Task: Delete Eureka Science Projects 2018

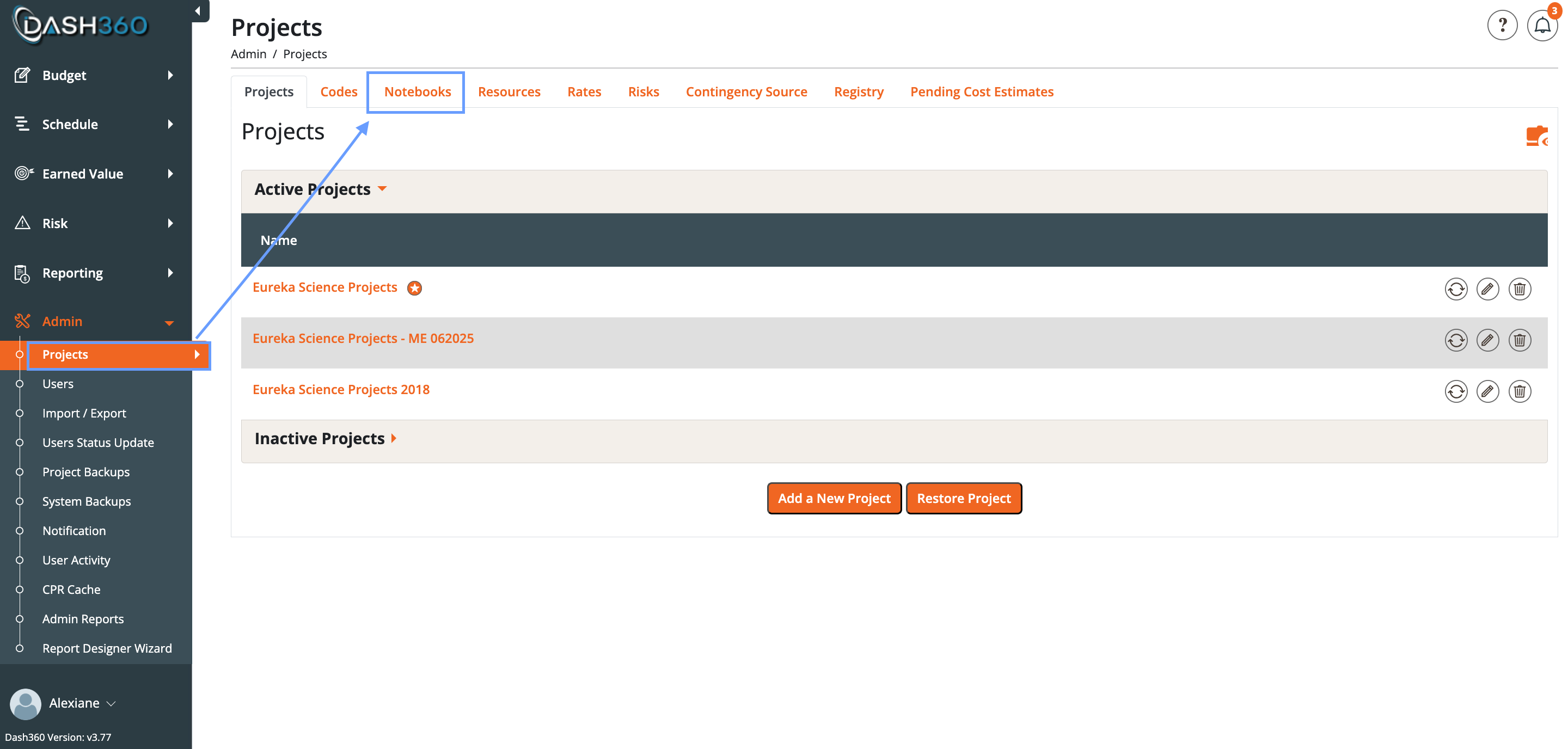Action: [x=1520, y=391]
